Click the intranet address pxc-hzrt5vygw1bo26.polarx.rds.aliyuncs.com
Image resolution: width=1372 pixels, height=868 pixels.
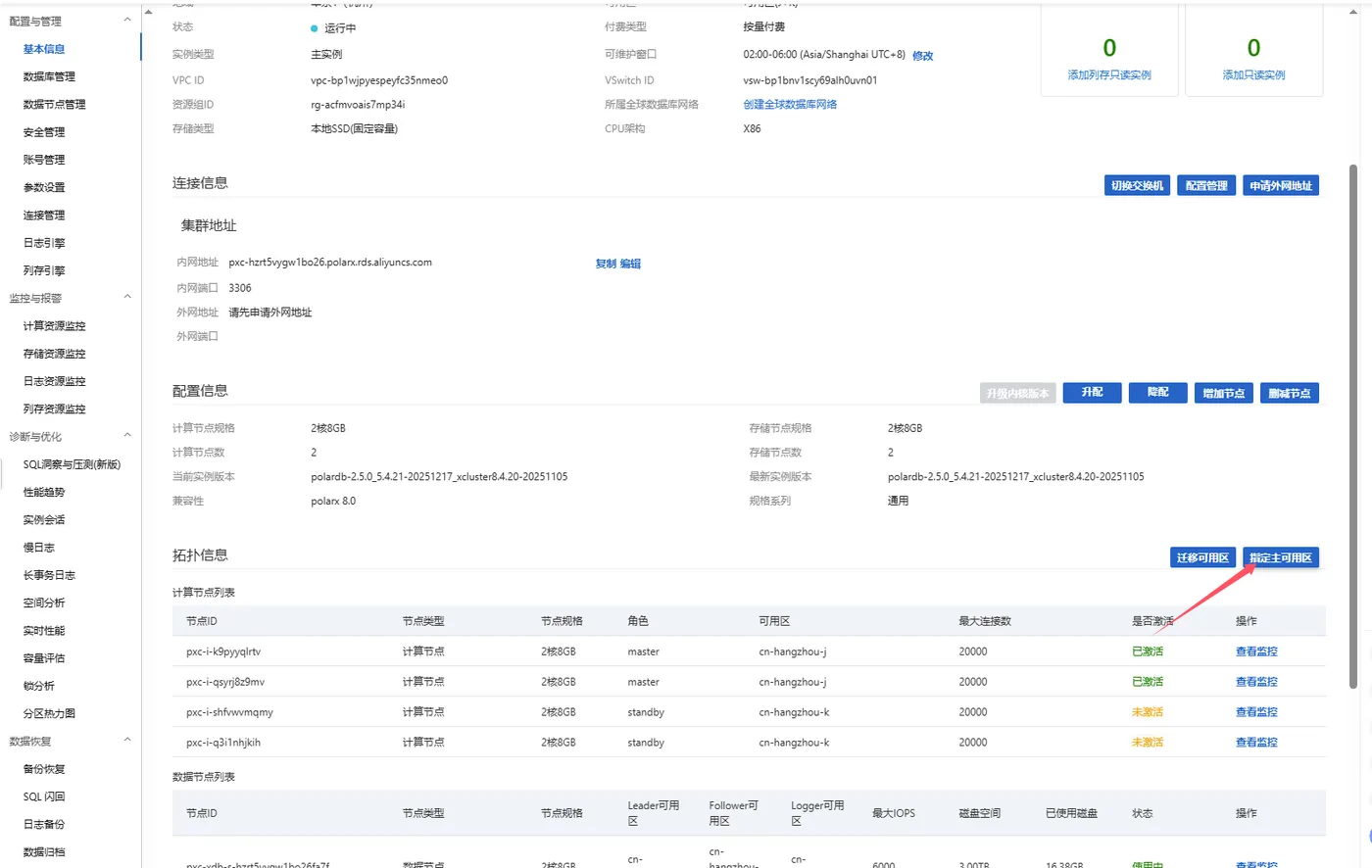330,263
